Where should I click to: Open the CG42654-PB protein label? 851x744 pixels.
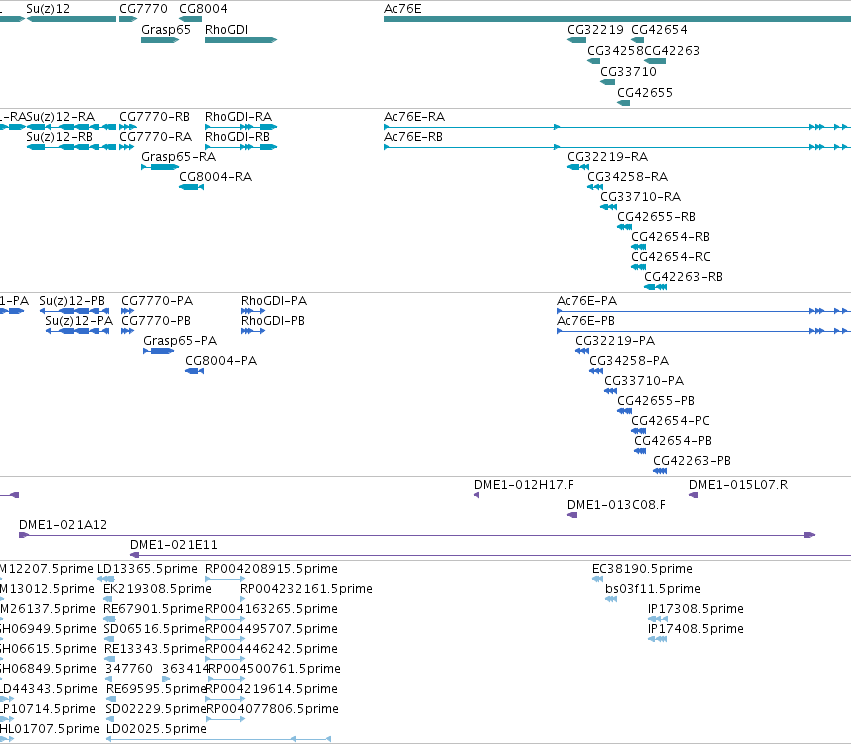(x=673, y=441)
